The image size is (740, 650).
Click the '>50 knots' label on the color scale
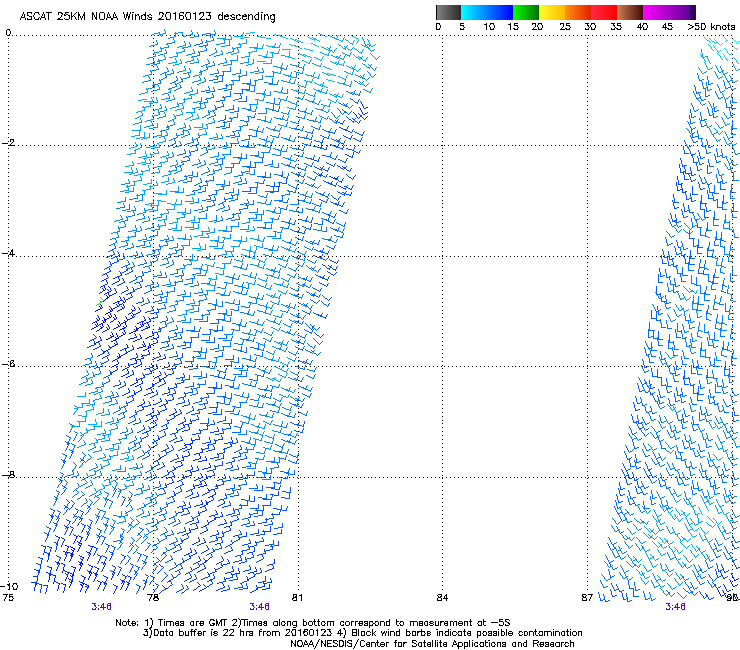pos(711,27)
